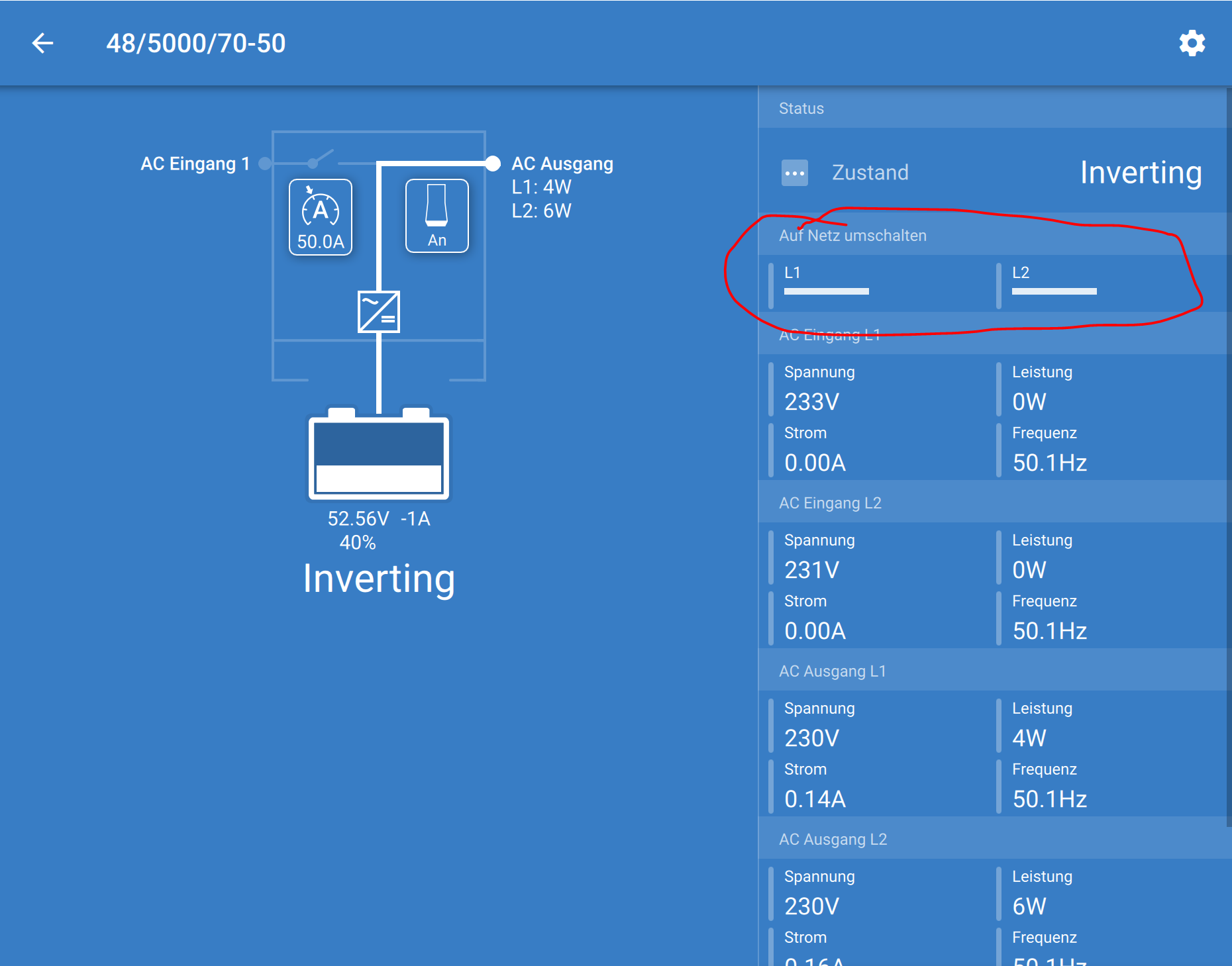Click the 50.1Hz Frequenz under AC Eingang L1
The image size is (1232, 966).
[x=1050, y=463]
